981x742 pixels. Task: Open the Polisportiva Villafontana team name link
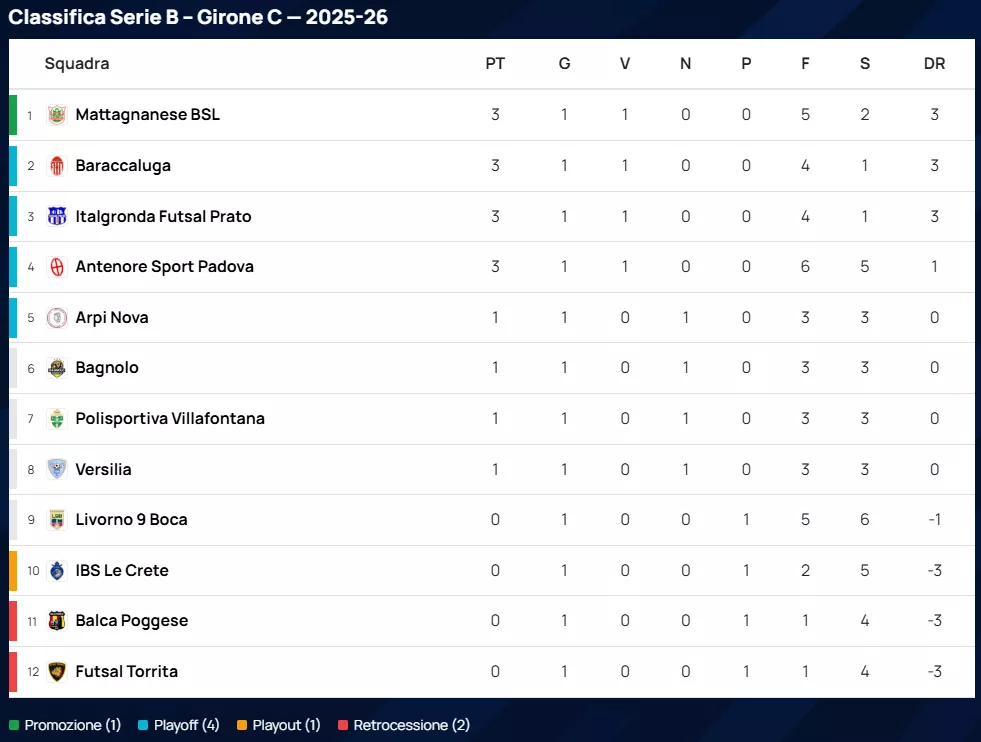(x=170, y=419)
